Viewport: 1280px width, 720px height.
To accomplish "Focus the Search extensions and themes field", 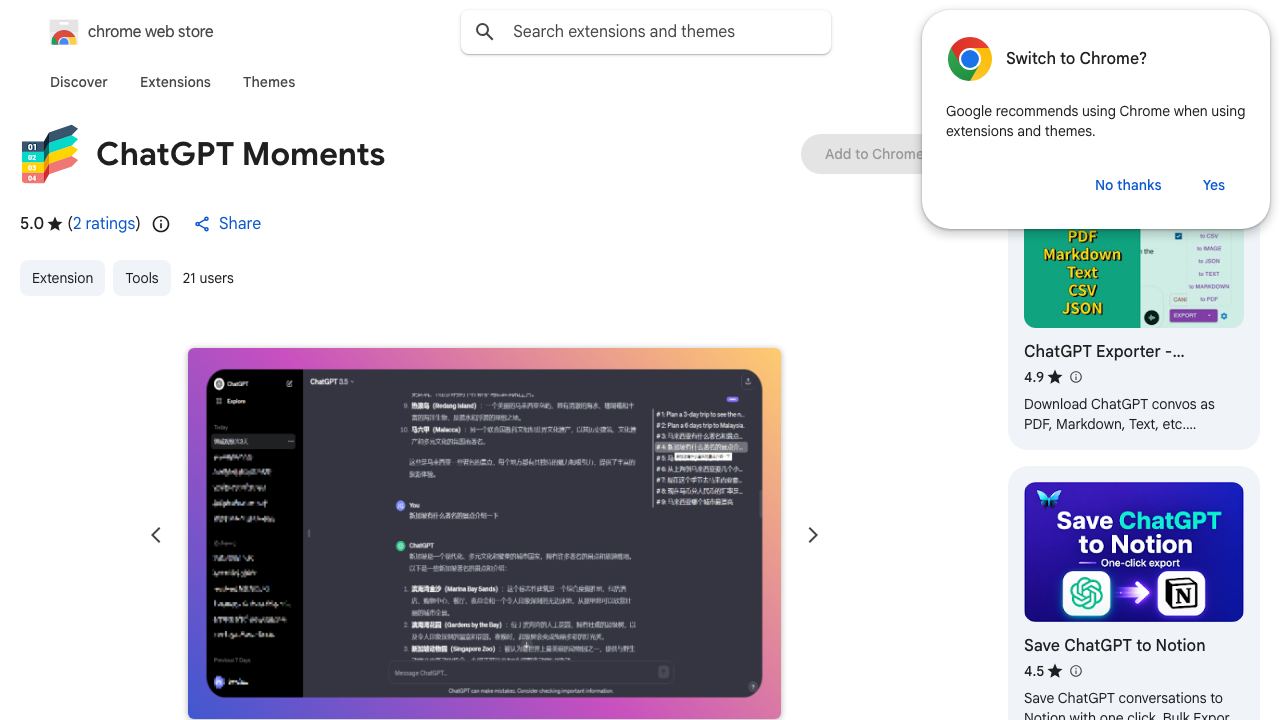I will click(646, 32).
